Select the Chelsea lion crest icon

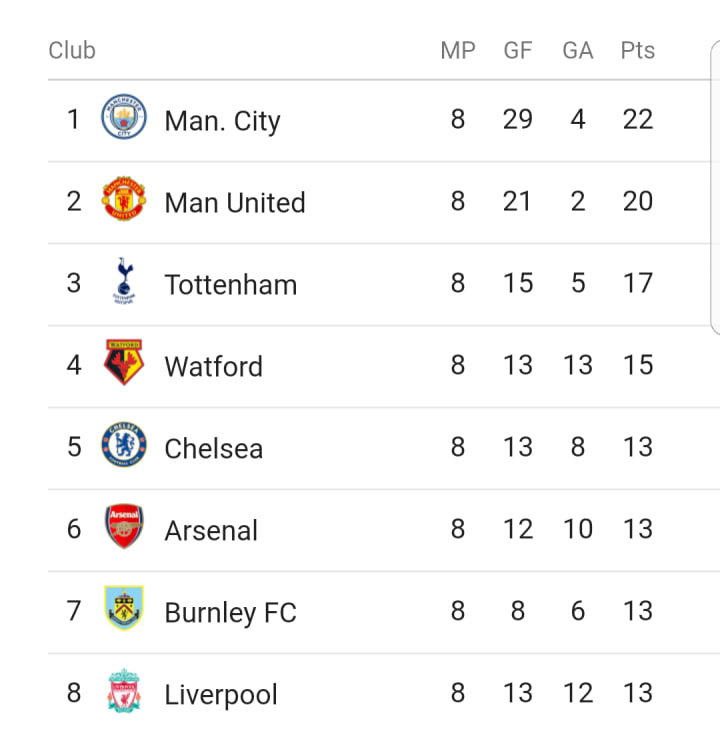pyautogui.click(x=124, y=444)
